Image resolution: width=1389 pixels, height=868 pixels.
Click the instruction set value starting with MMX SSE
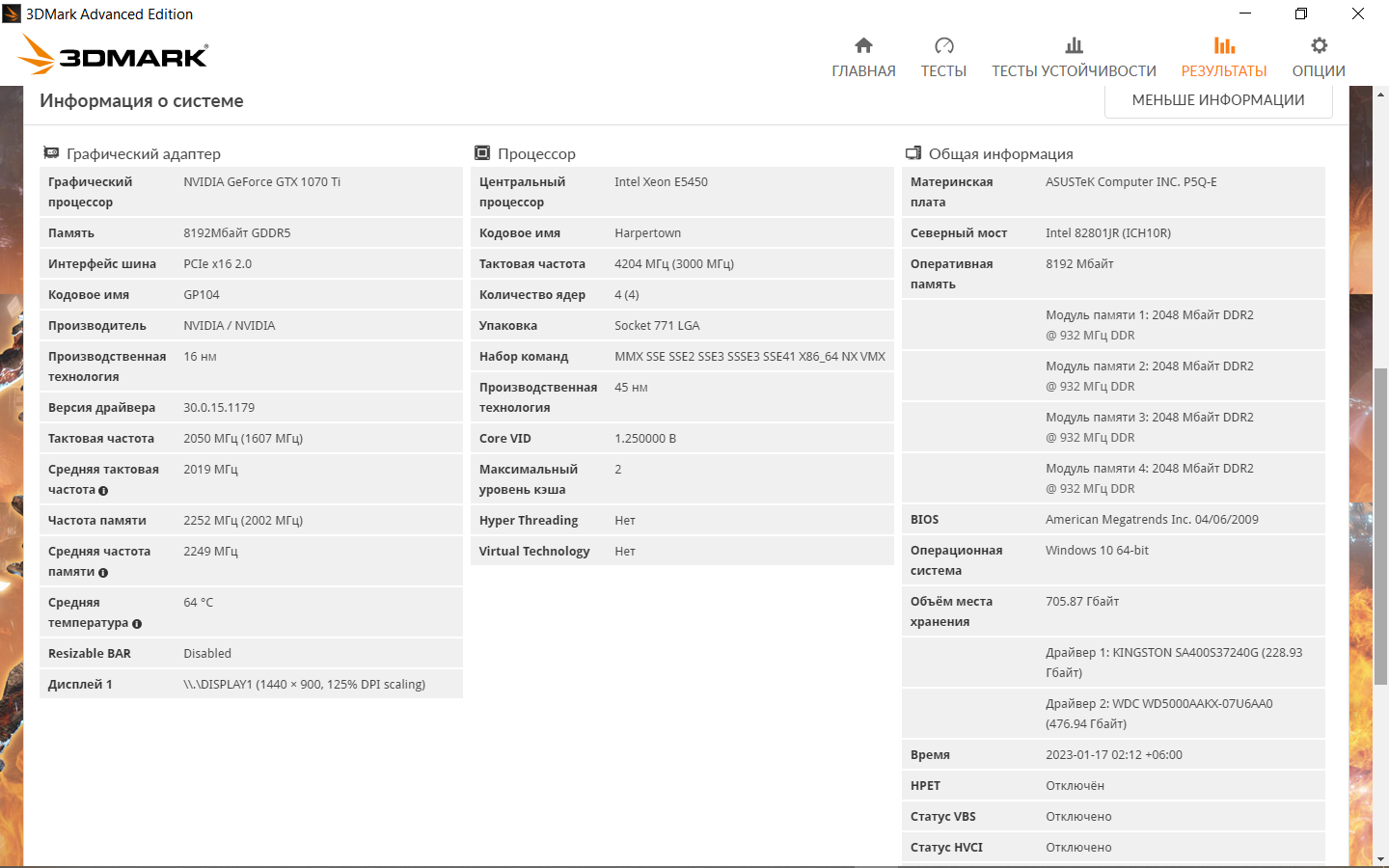tap(750, 357)
